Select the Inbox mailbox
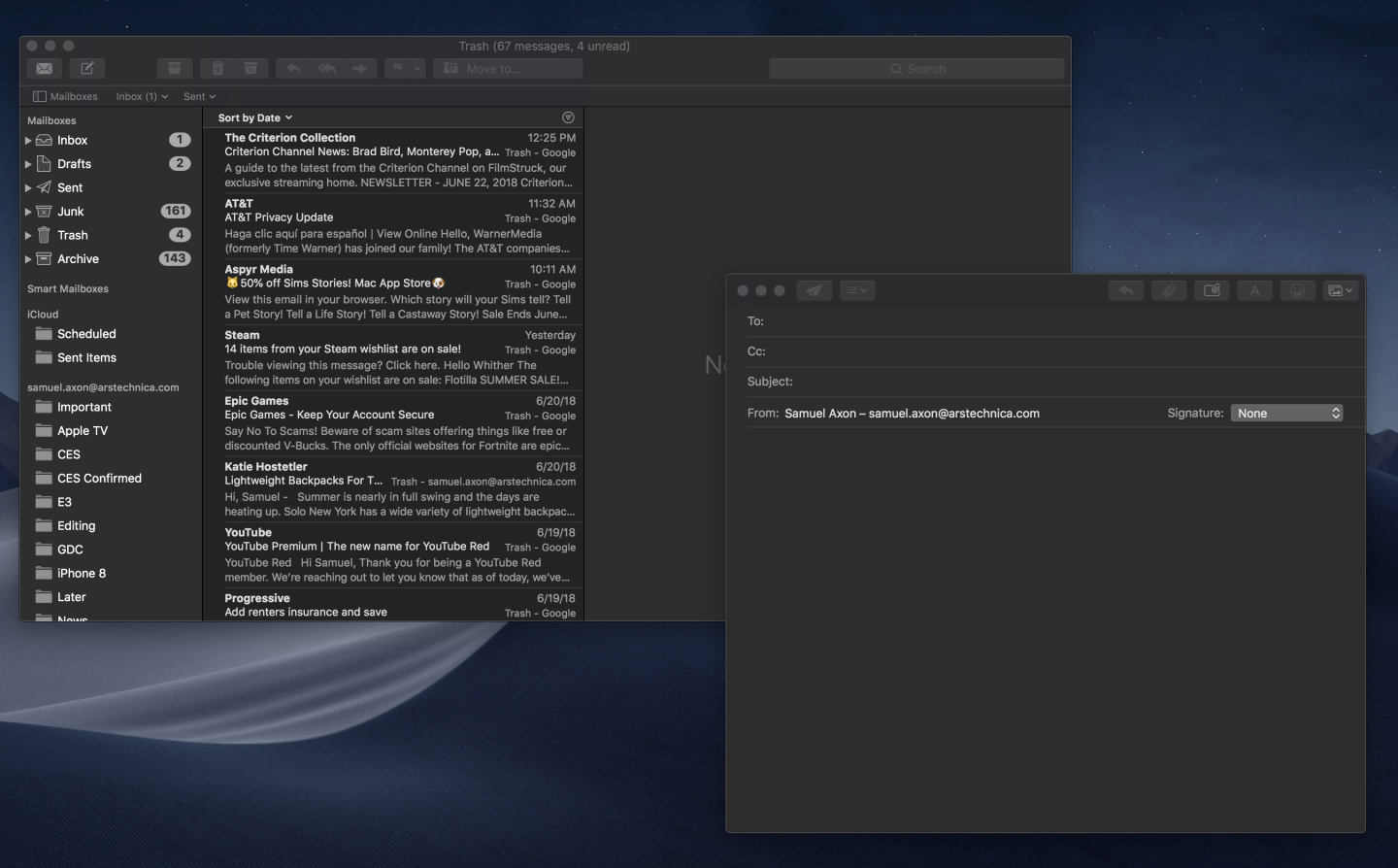This screenshot has height=868, width=1398. 109,140
